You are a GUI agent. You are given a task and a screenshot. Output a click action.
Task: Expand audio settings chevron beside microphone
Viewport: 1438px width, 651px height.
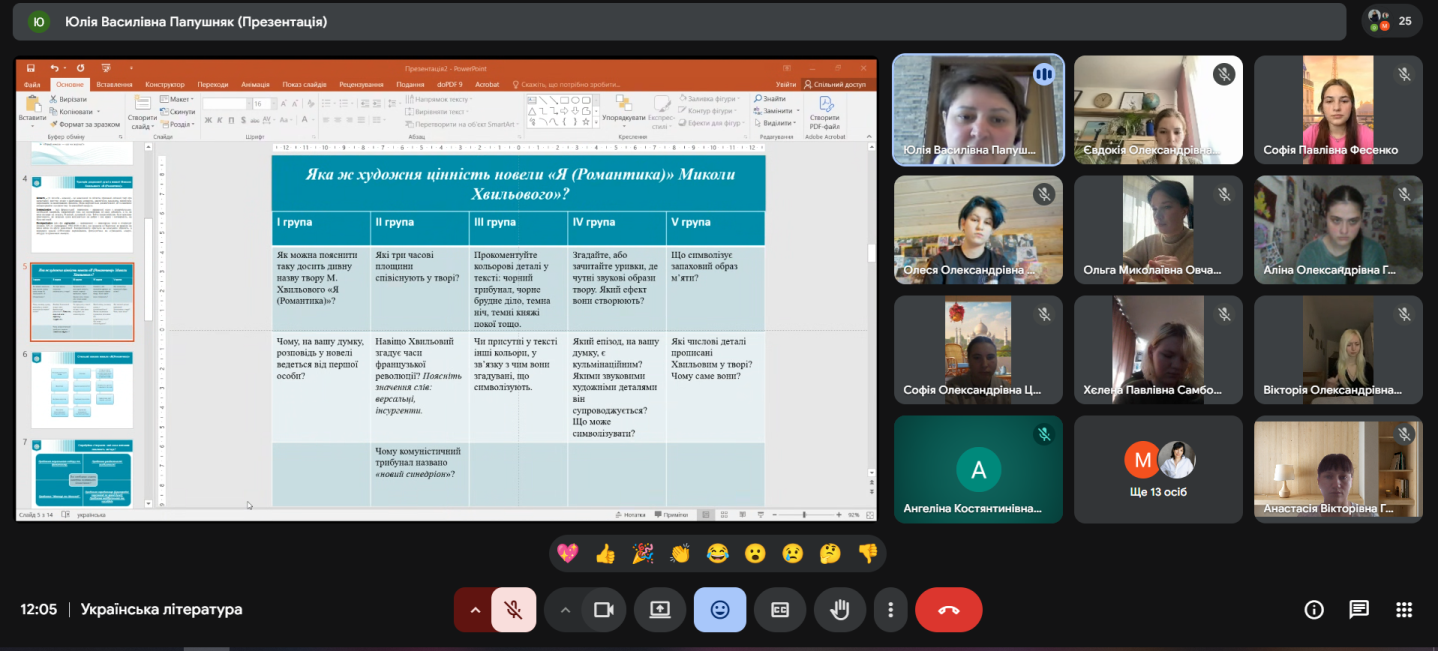[x=475, y=610]
